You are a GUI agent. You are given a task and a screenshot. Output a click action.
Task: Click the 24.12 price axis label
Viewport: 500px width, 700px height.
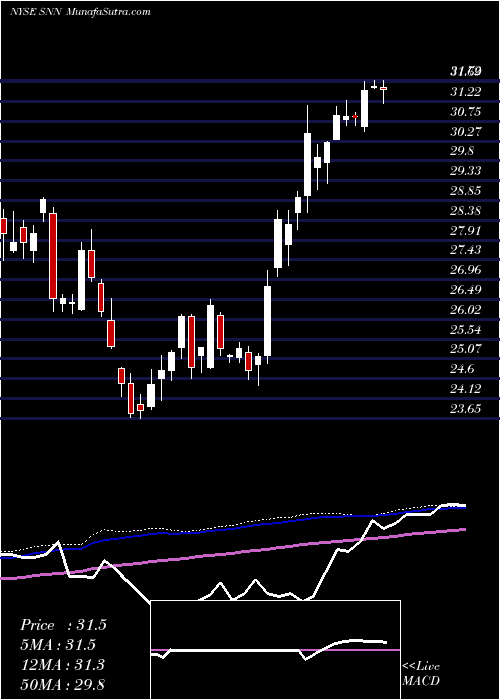466,388
